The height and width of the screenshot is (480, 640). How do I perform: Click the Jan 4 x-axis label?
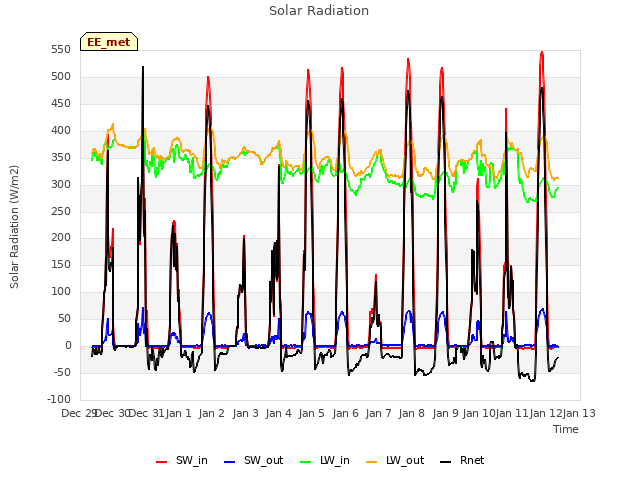point(279,413)
